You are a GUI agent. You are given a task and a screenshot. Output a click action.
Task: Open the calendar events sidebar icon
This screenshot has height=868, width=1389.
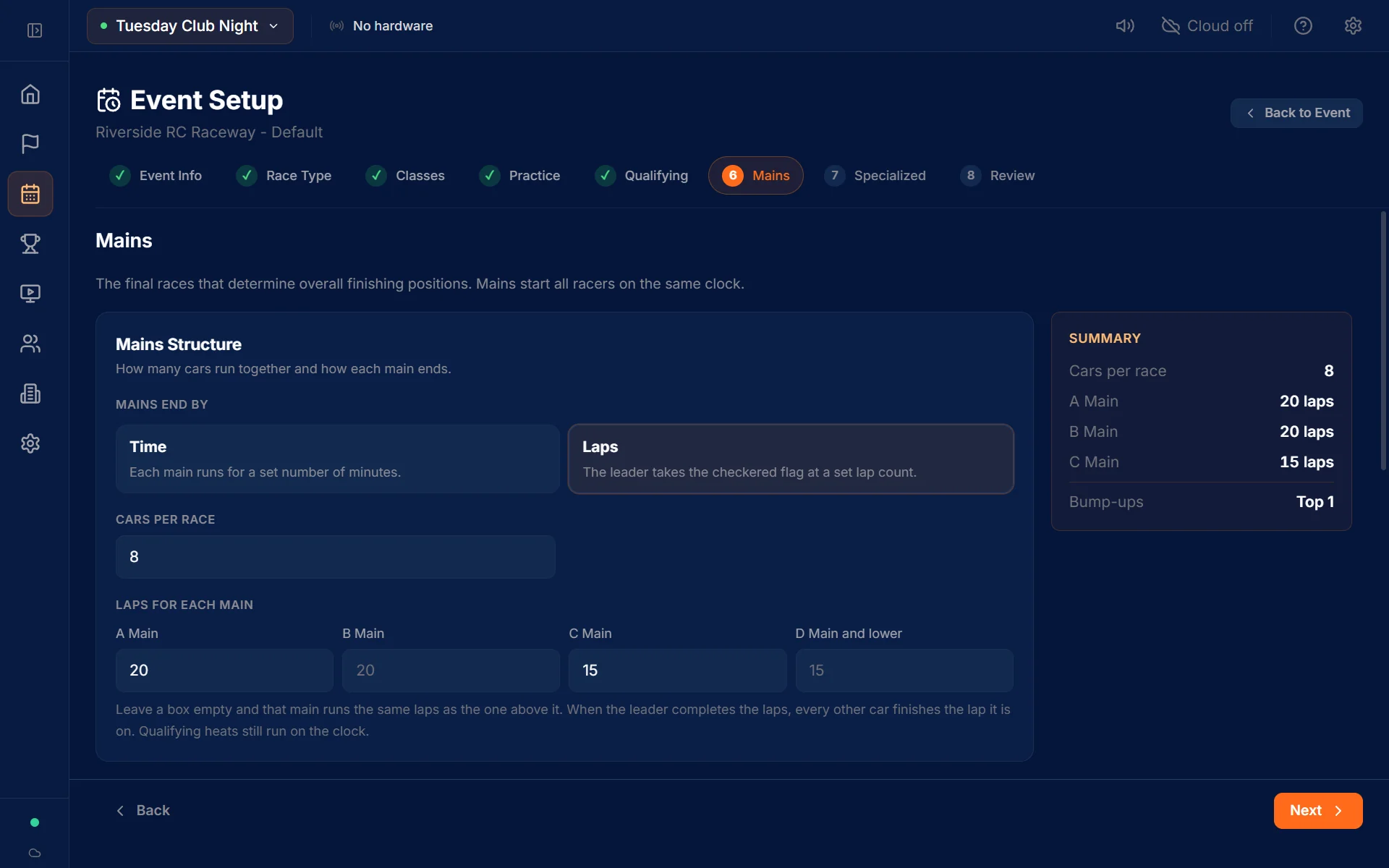click(x=30, y=194)
